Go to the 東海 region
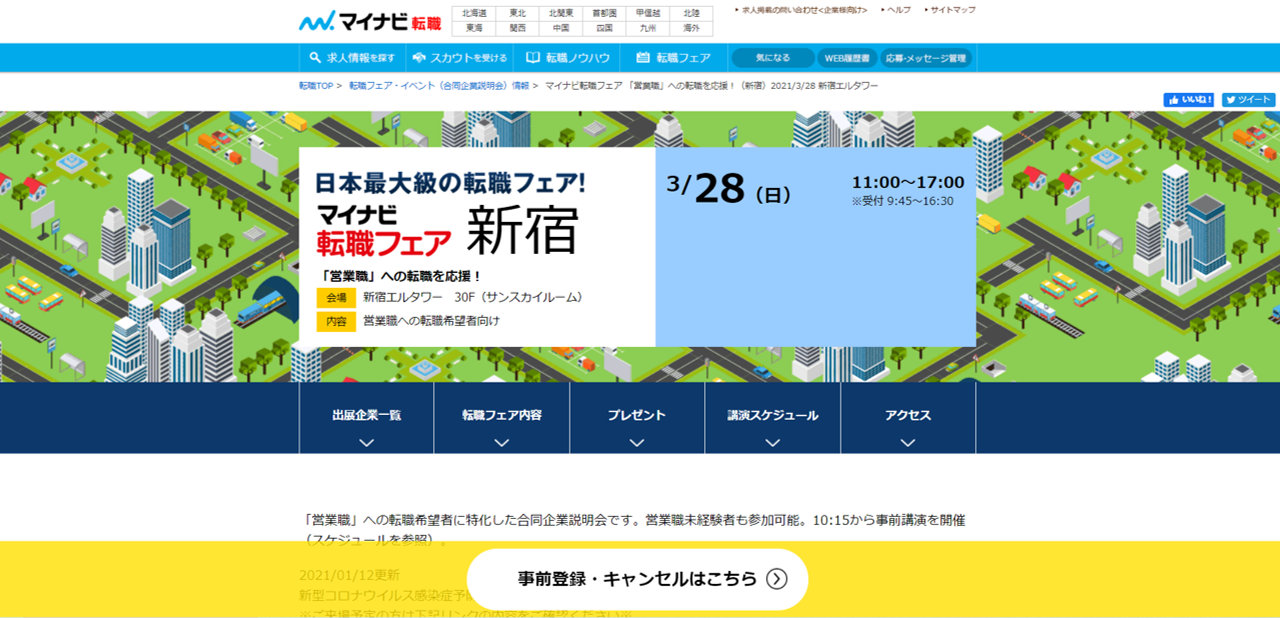 pyautogui.click(x=474, y=28)
